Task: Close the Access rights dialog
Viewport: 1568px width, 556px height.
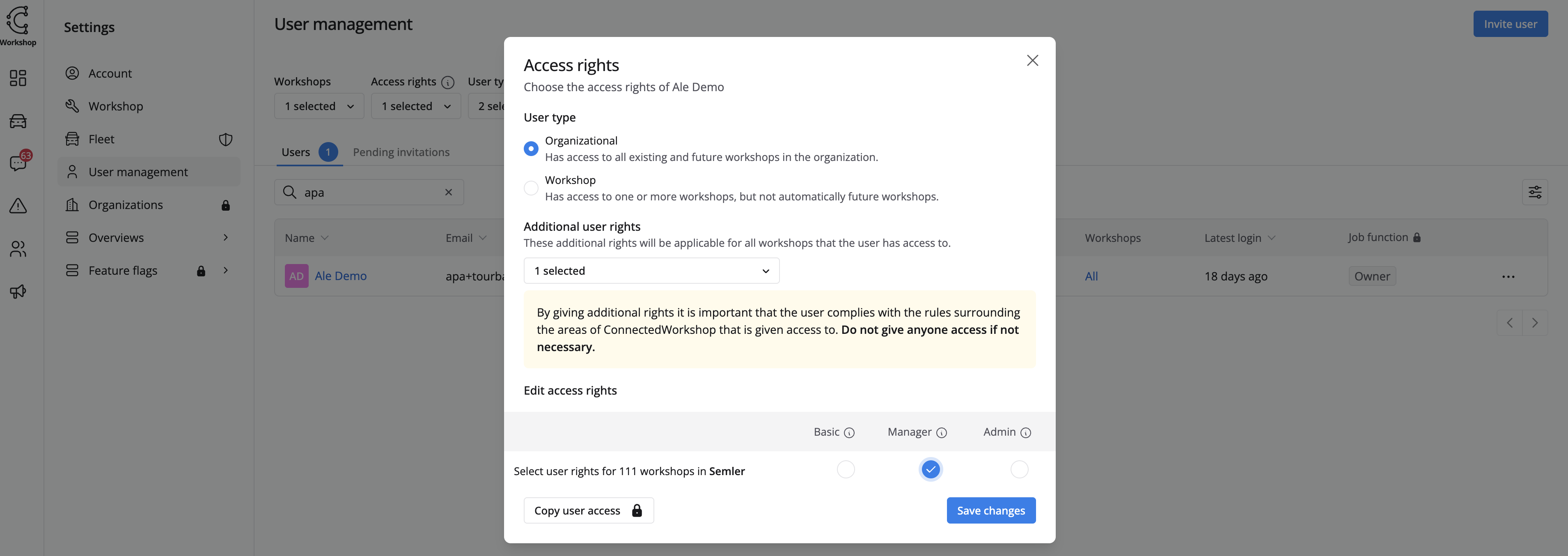Action: coord(1032,60)
